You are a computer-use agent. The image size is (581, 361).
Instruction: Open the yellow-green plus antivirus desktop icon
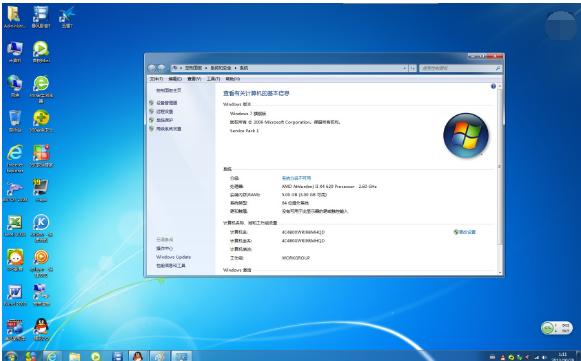pos(41,121)
